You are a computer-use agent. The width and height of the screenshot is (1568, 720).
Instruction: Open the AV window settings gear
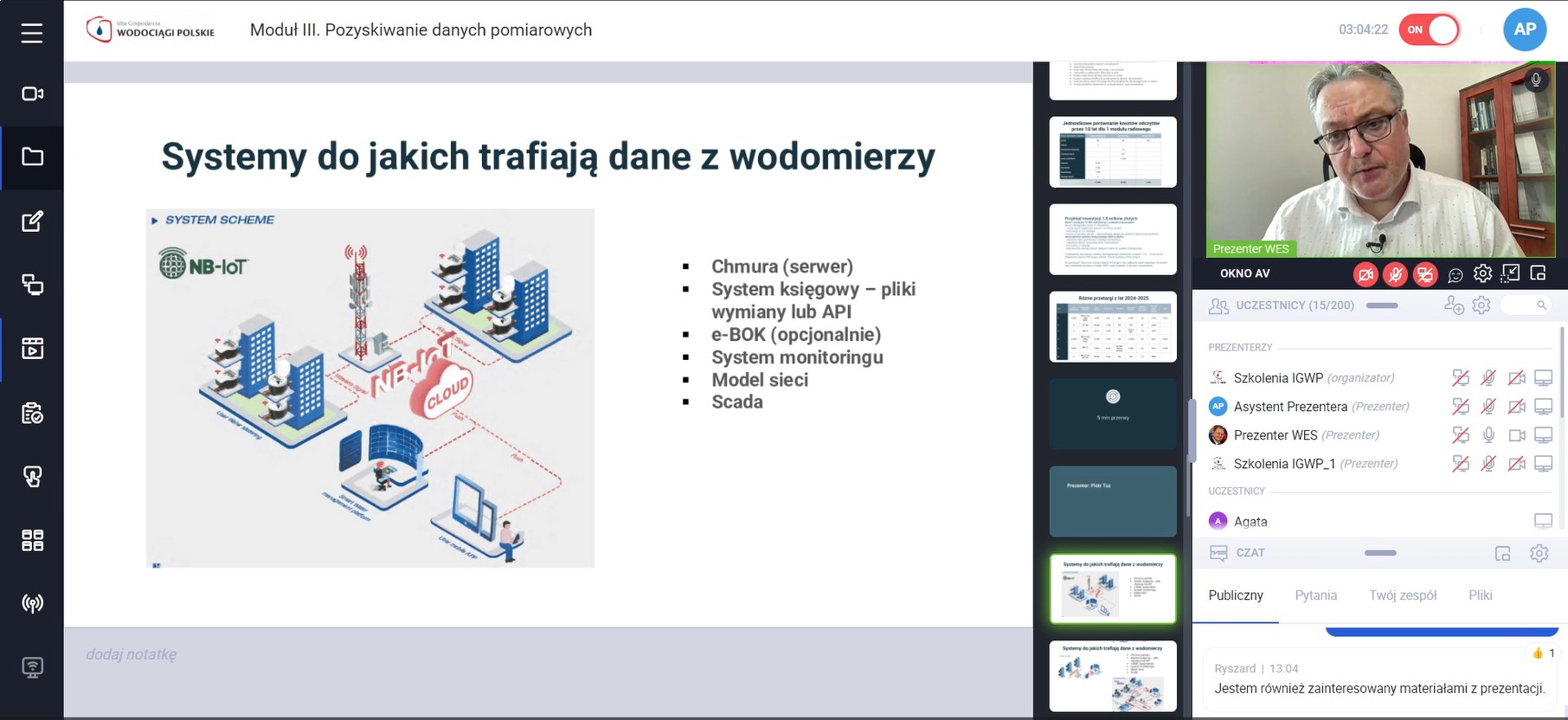point(1482,274)
